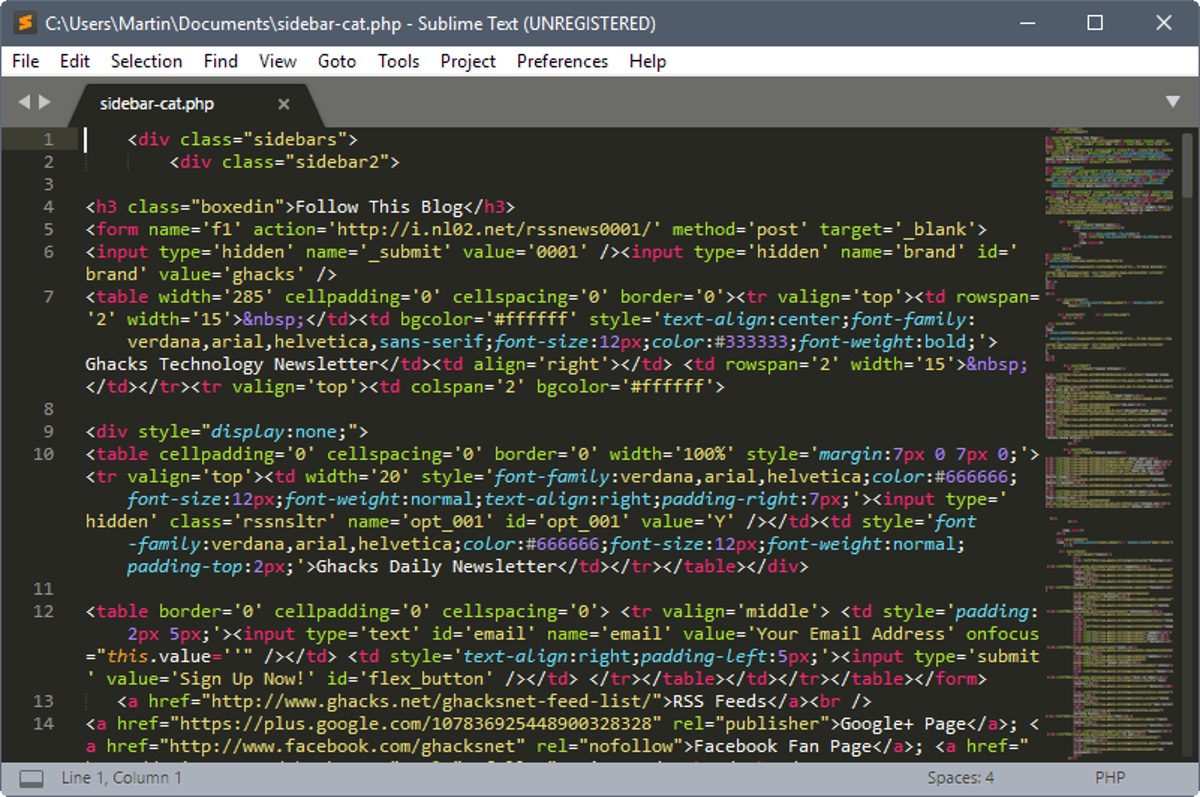Open the Tools menu

pyautogui.click(x=398, y=61)
